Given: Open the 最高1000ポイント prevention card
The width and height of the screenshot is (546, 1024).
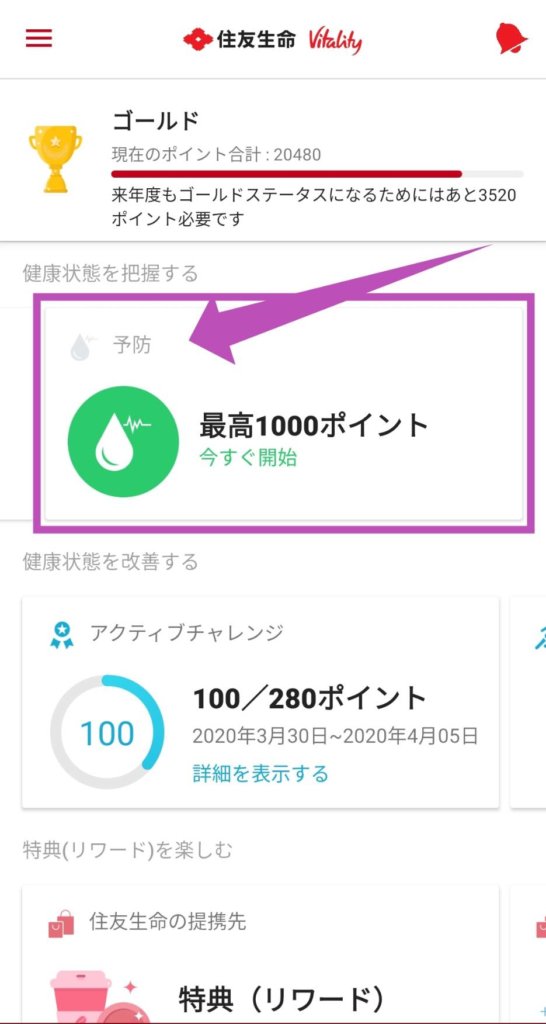Looking at the screenshot, I should [285, 413].
